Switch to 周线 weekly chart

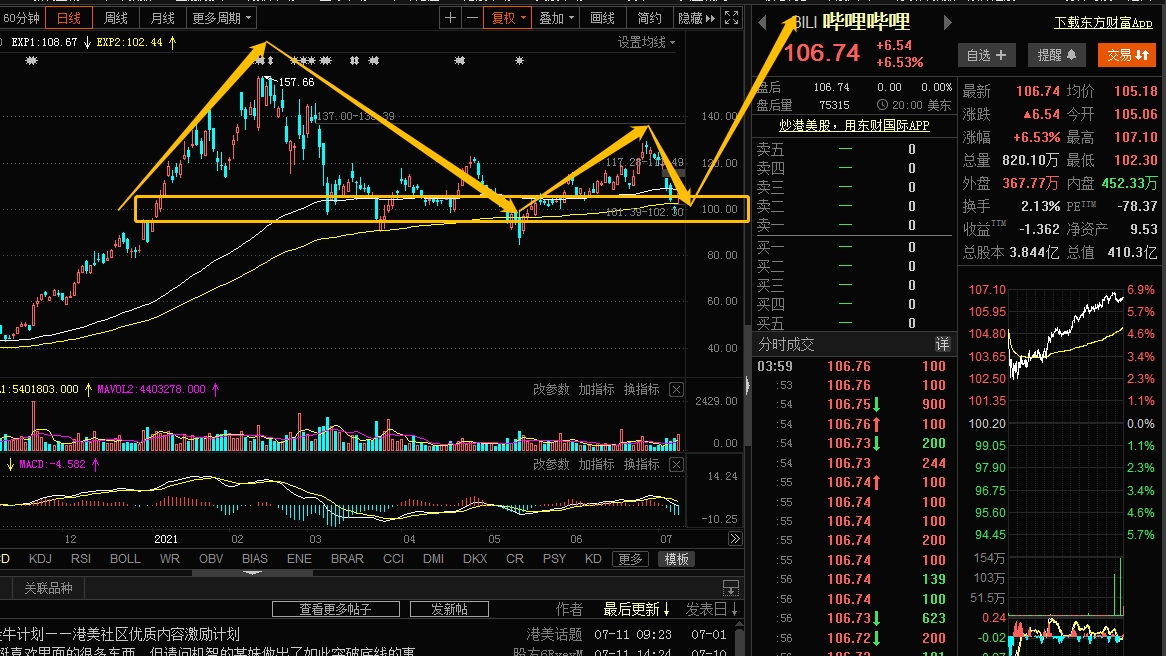[x=115, y=18]
